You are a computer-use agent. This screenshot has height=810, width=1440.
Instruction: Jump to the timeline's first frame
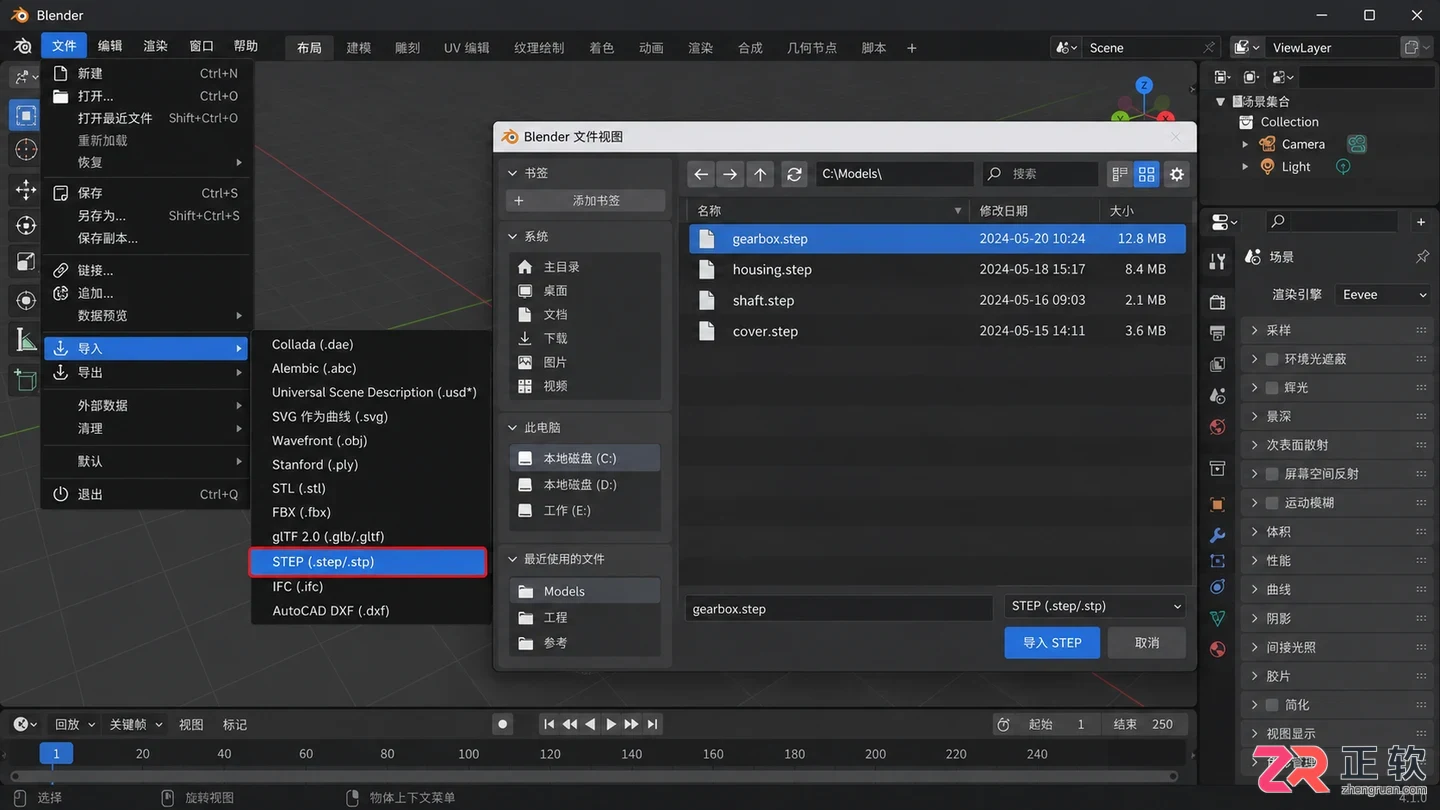[549, 724]
